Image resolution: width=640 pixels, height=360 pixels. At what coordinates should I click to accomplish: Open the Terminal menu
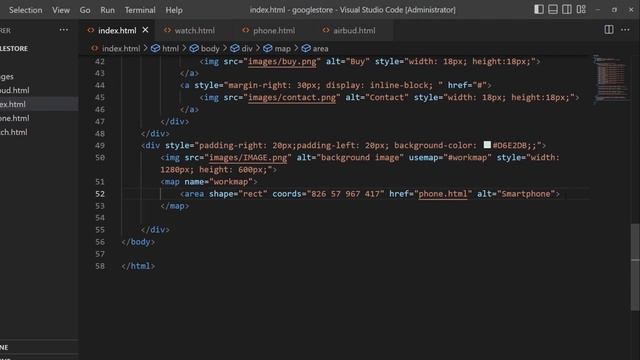point(140,10)
